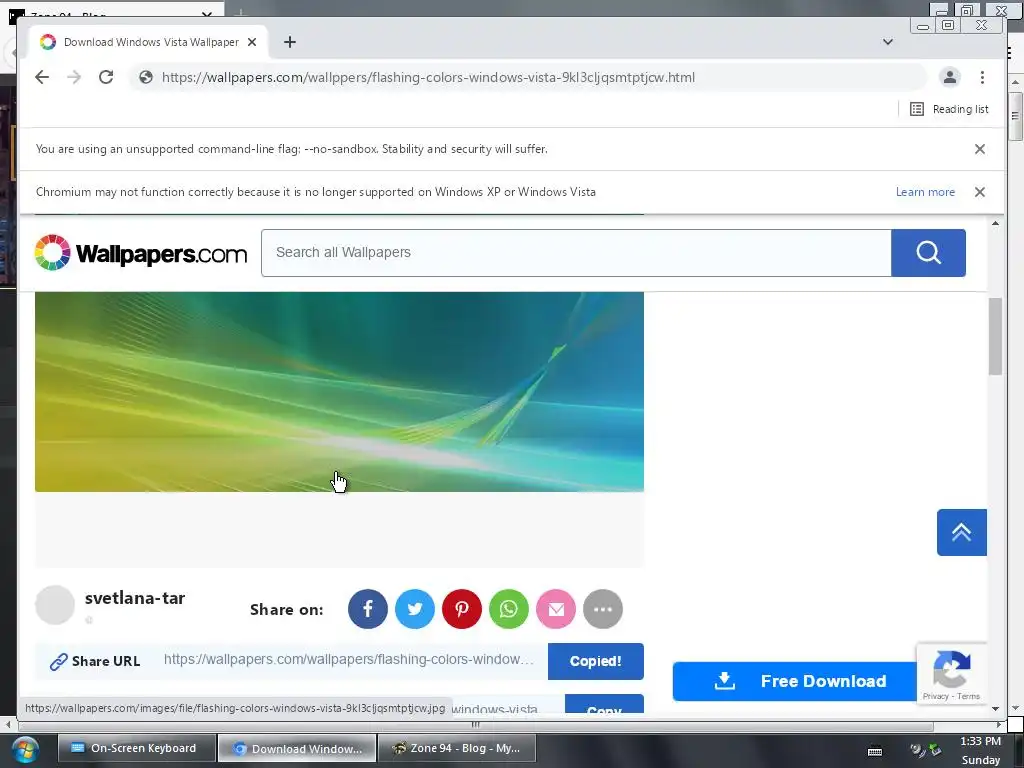Screen dimensions: 1024x768
Task: Open the Chromium three-dot menu
Action: coord(982,77)
